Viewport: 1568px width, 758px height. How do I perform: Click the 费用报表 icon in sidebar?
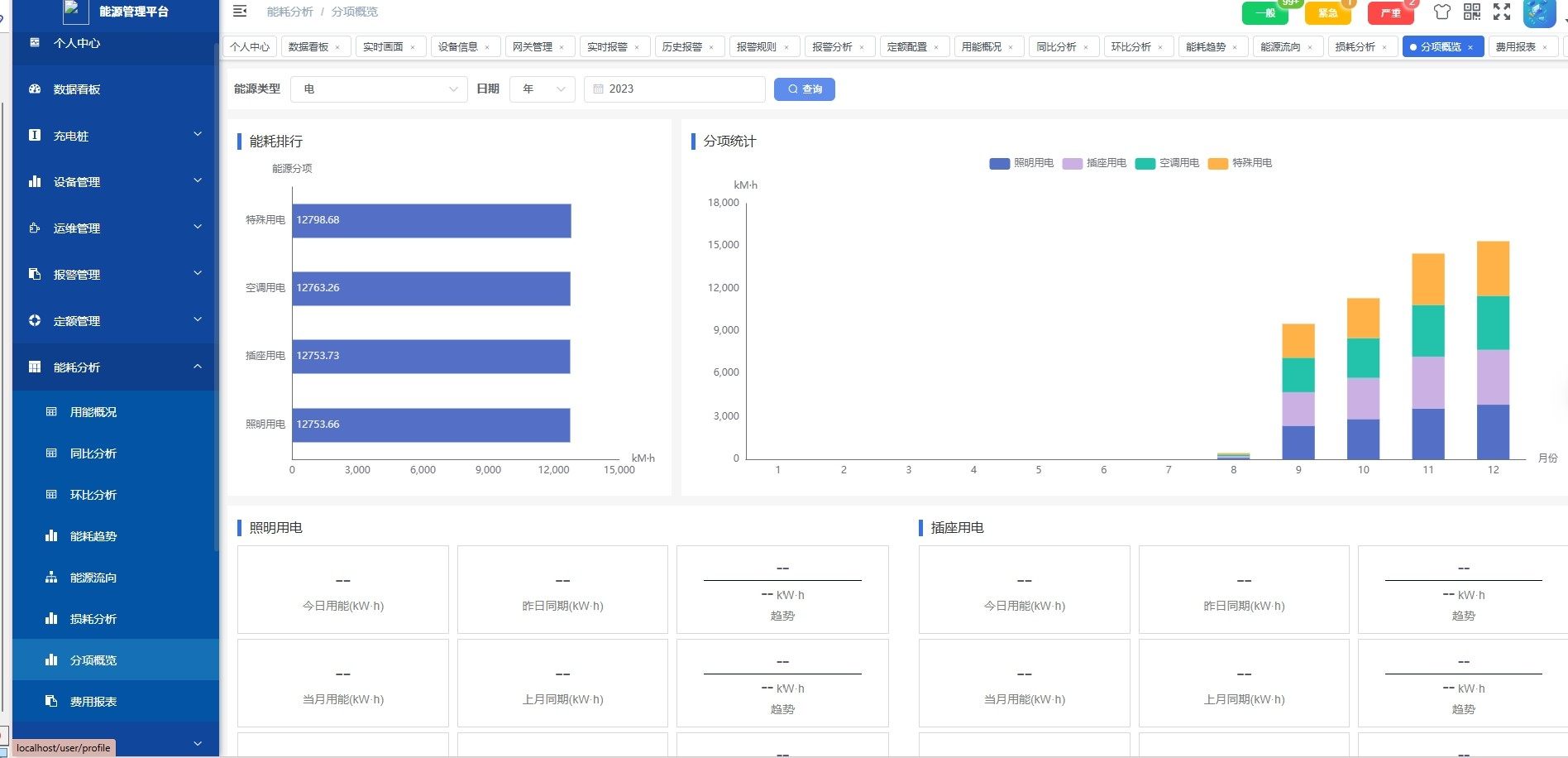point(51,702)
